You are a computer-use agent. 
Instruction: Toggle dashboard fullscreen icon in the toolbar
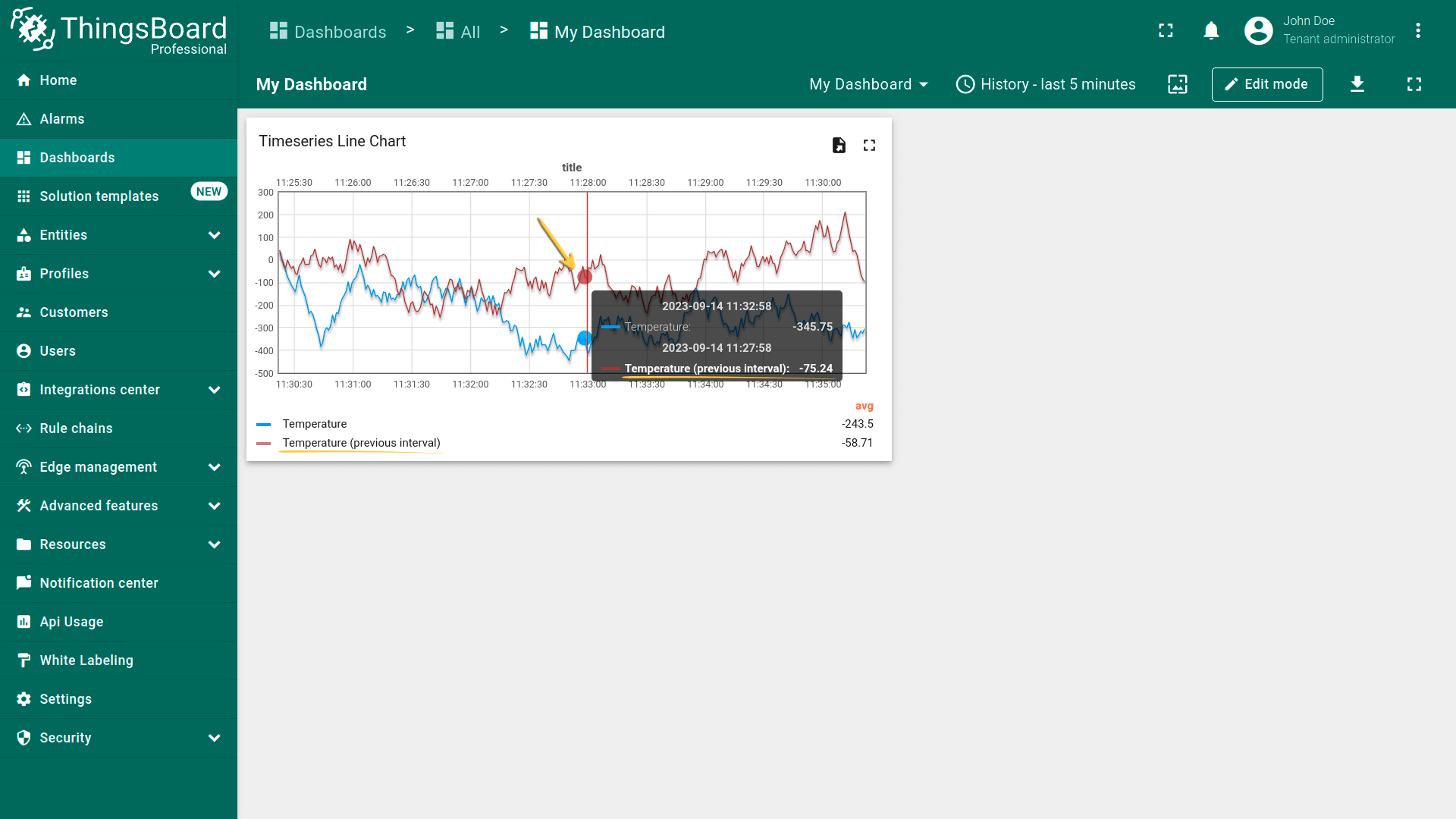click(1414, 84)
